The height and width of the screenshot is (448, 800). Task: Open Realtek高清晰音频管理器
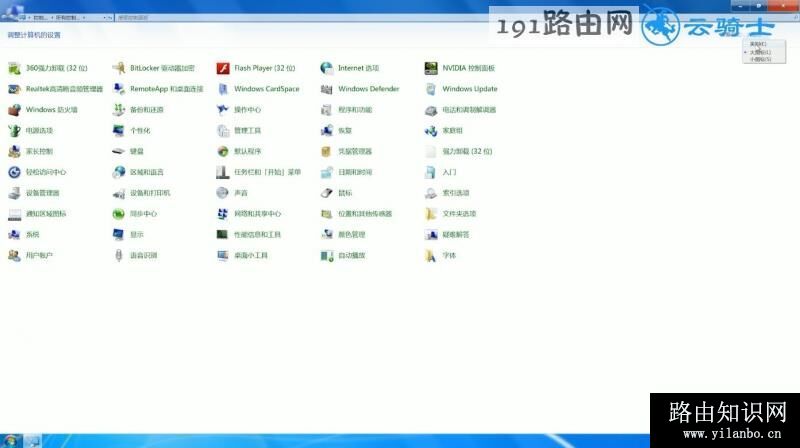point(56,89)
